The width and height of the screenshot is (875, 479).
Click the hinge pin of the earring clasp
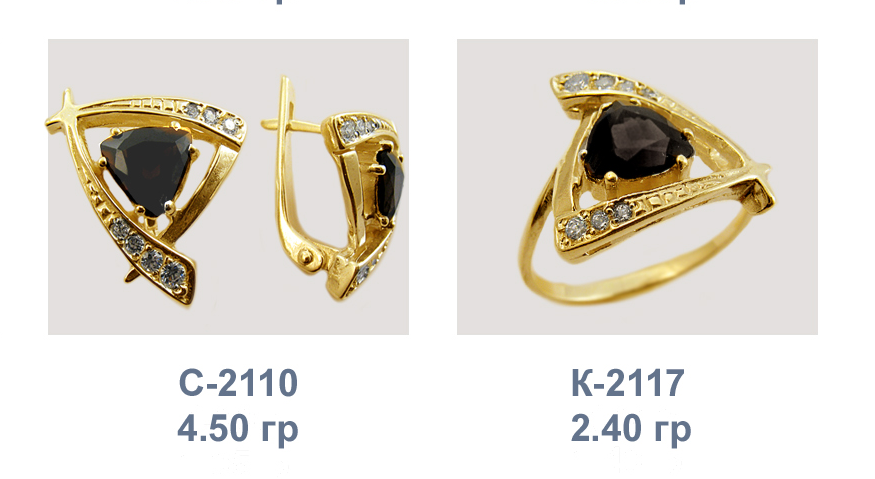point(306,256)
